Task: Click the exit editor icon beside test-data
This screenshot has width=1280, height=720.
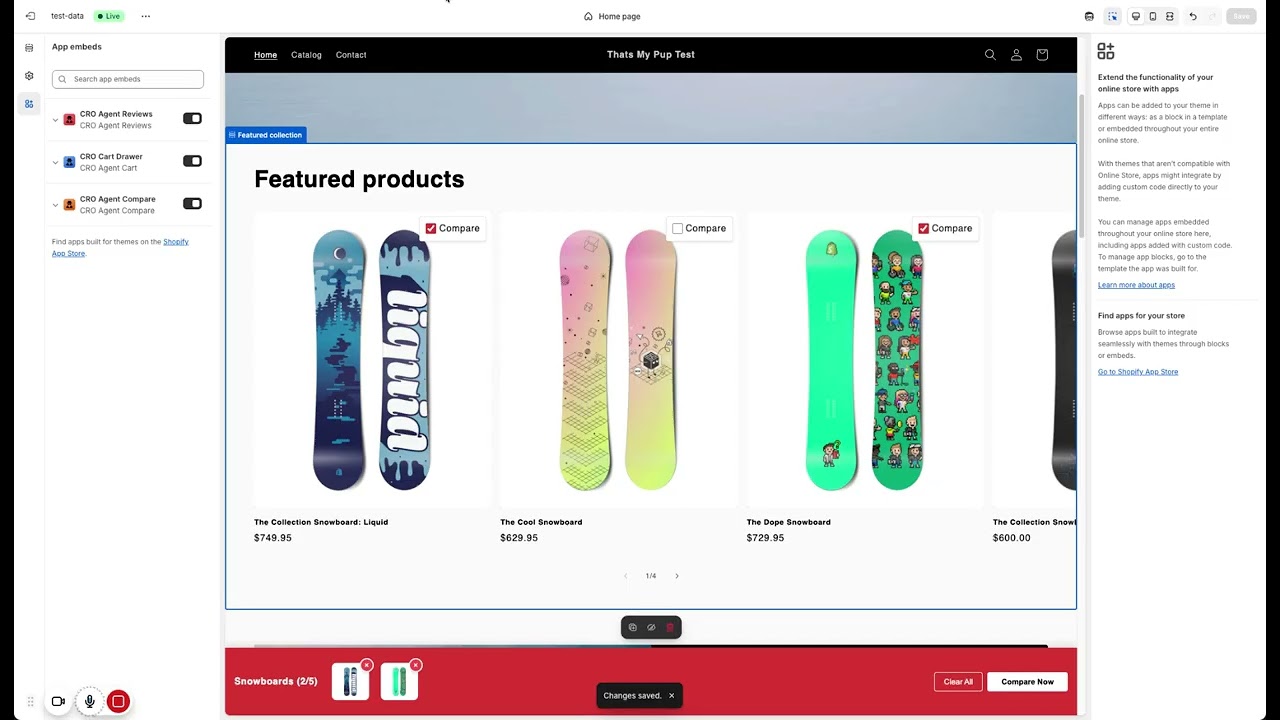Action: click(x=30, y=16)
